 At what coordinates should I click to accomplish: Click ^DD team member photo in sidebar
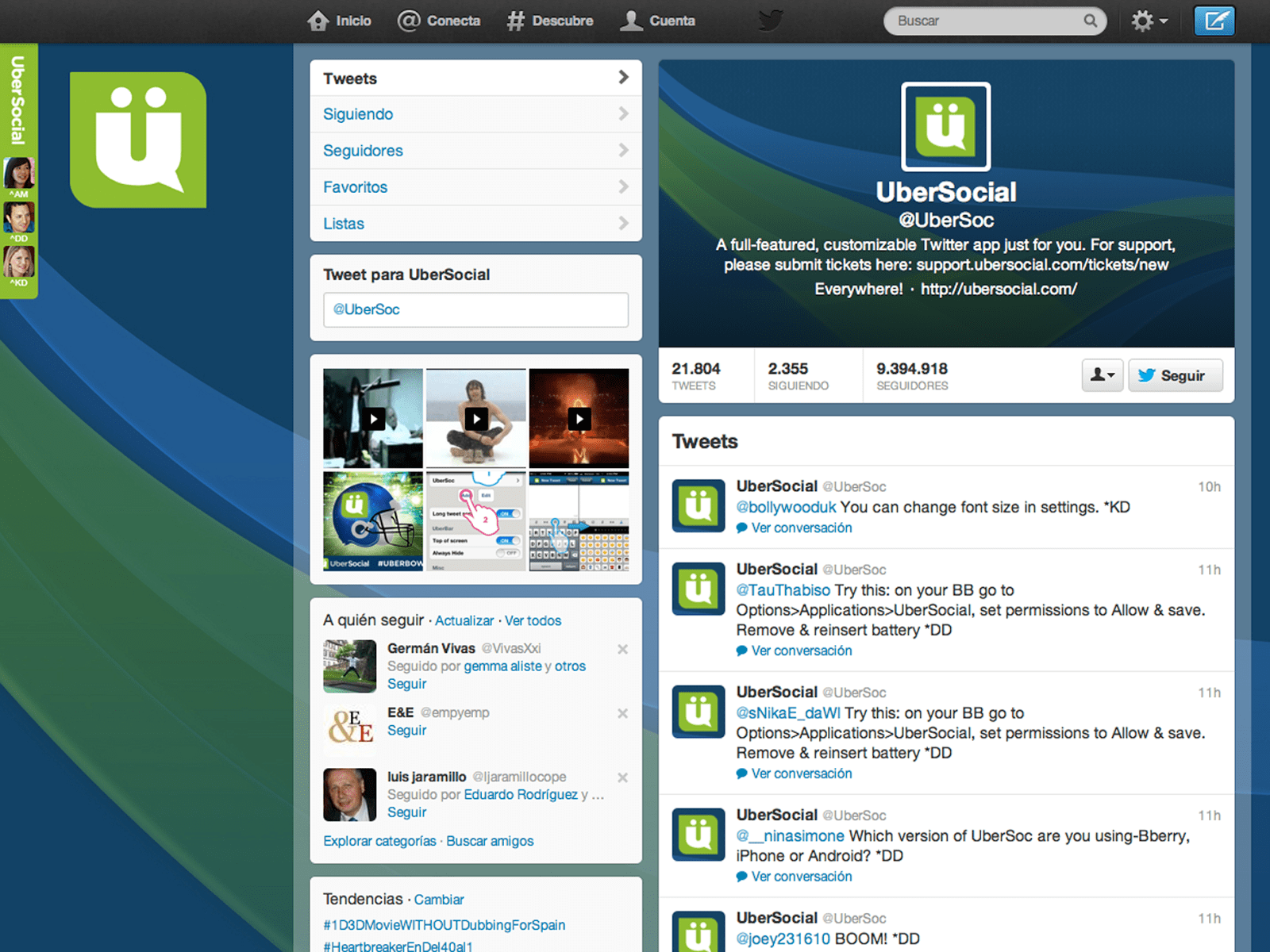tap(19, 217)
